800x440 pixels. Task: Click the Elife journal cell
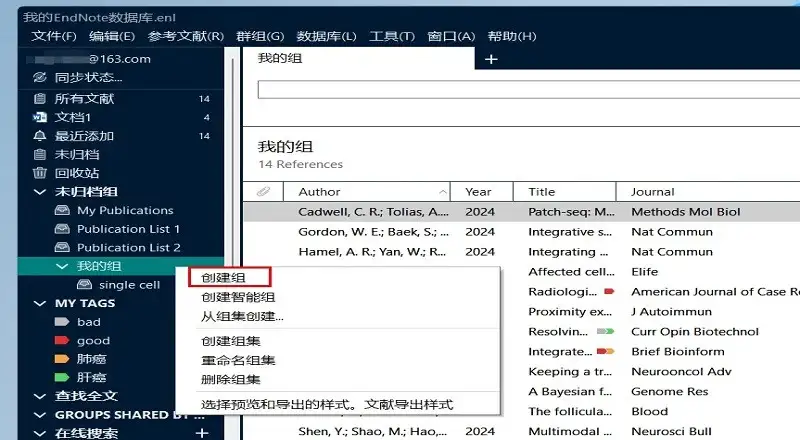tap(645, 272)
